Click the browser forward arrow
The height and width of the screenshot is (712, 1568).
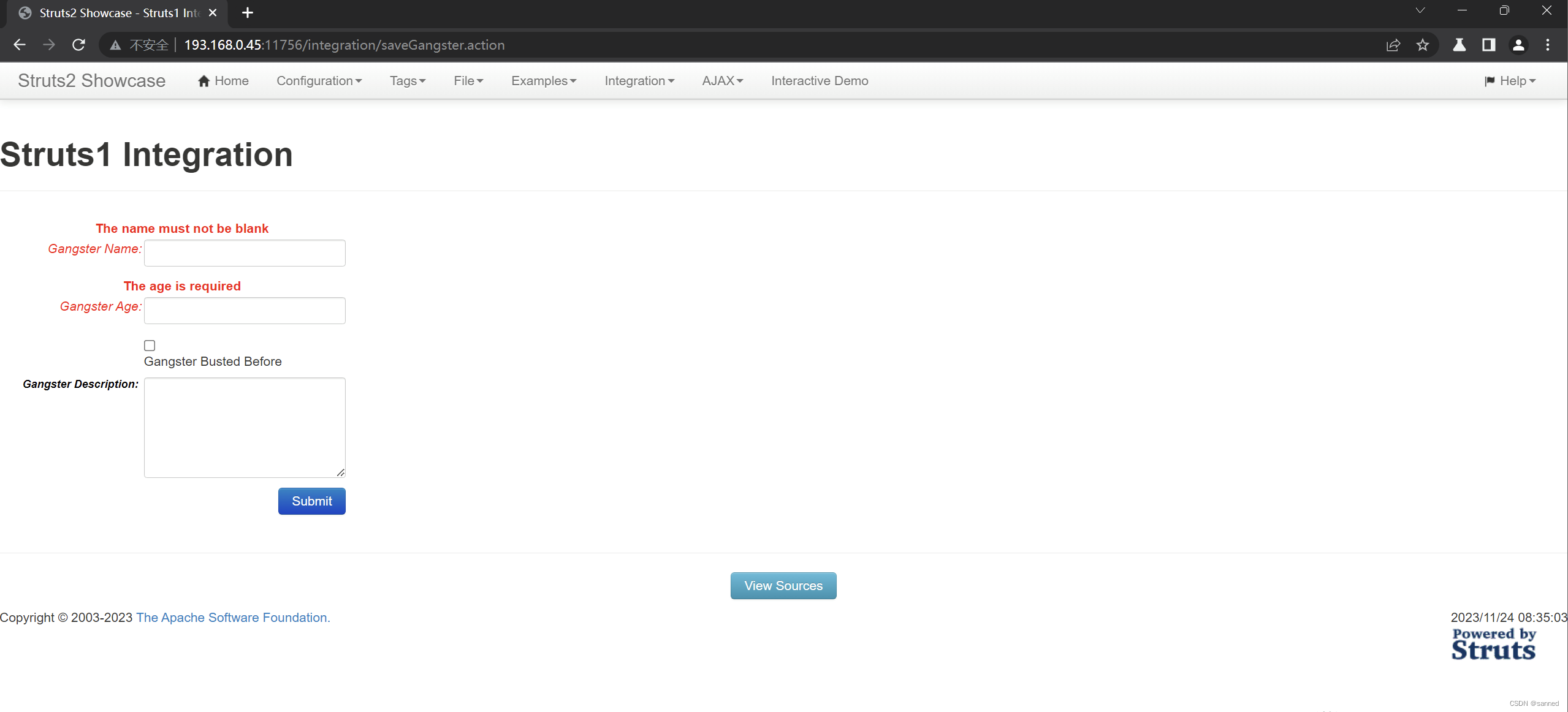tap(49, 45)
